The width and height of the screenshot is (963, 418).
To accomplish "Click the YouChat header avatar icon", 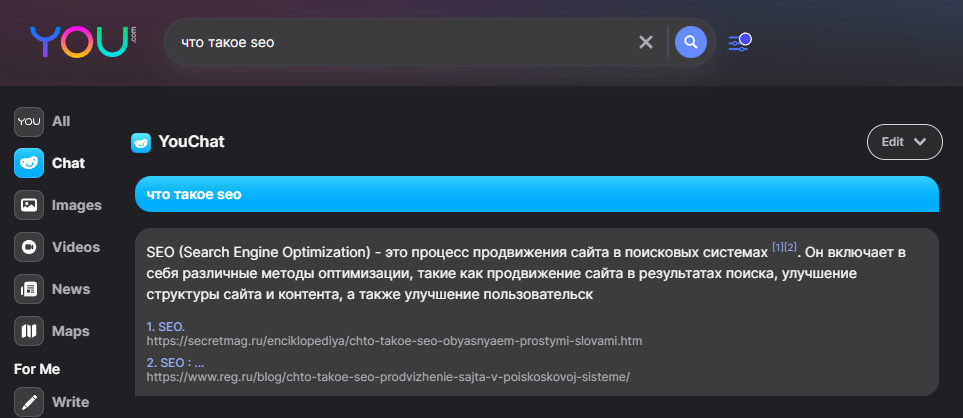I will click(141, 142).
